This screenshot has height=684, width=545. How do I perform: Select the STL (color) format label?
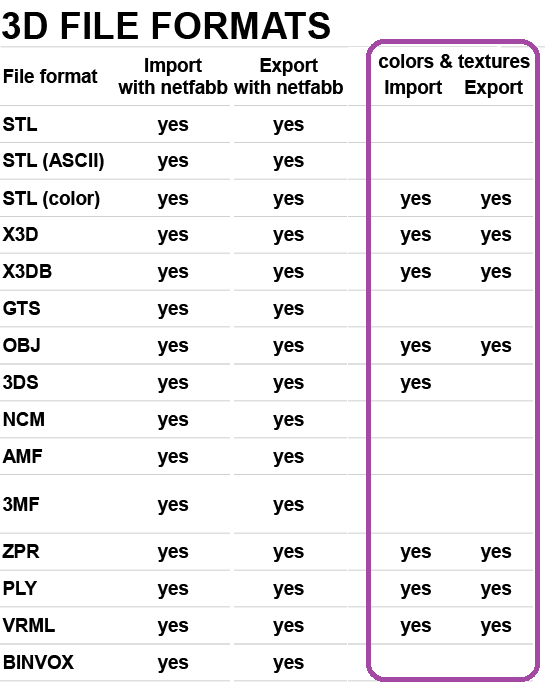coord(51,199)
